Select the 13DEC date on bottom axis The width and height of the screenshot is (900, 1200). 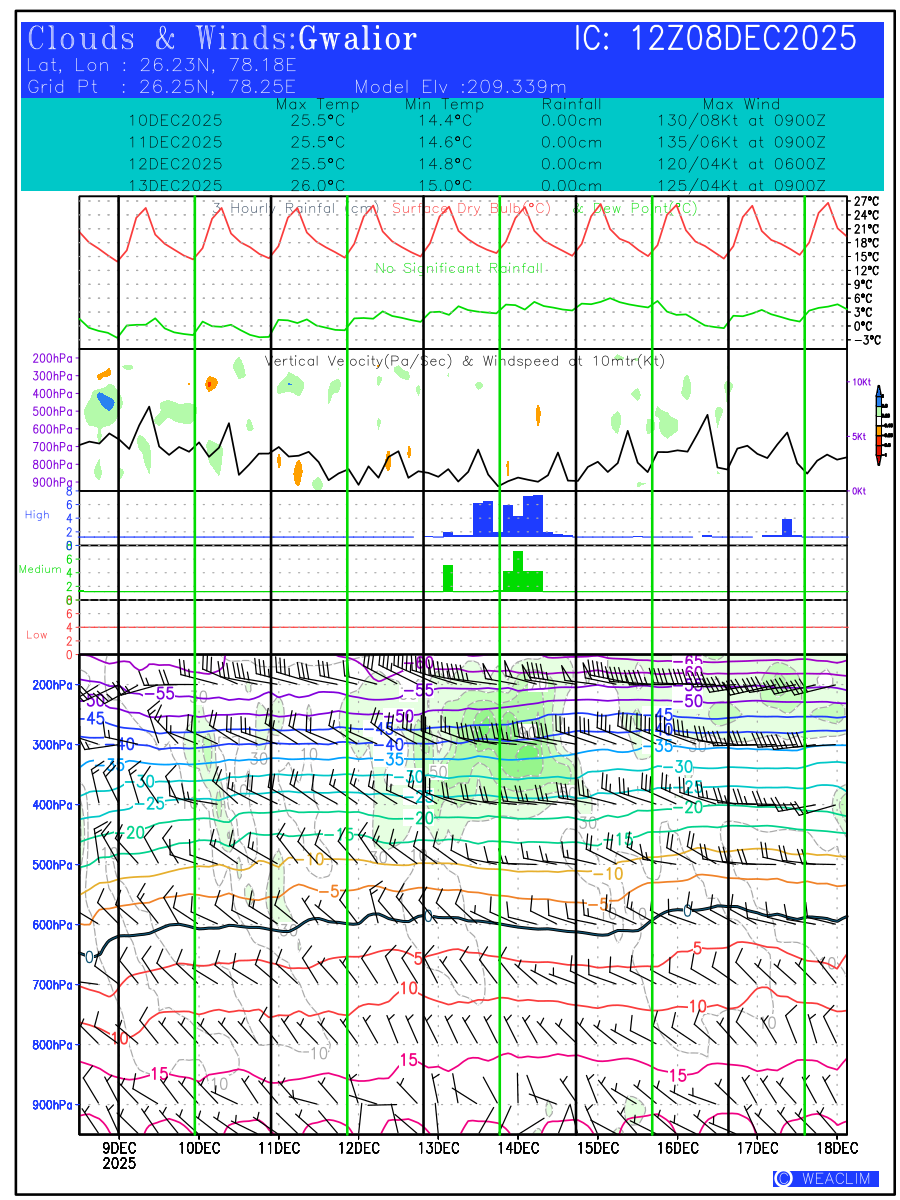point(438,1148)
